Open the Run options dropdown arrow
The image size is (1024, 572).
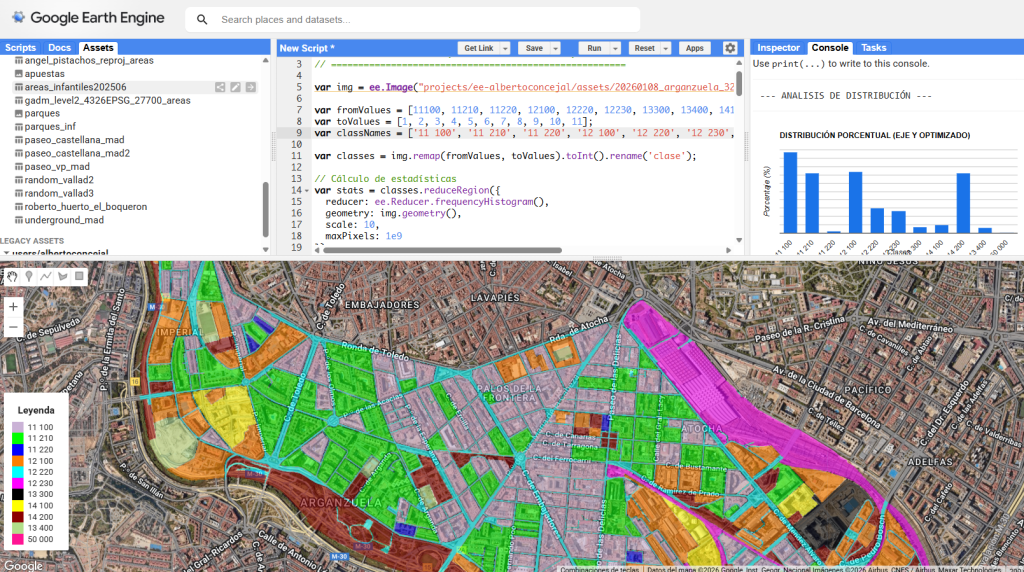pyautogui.click(x=617, y=48)
